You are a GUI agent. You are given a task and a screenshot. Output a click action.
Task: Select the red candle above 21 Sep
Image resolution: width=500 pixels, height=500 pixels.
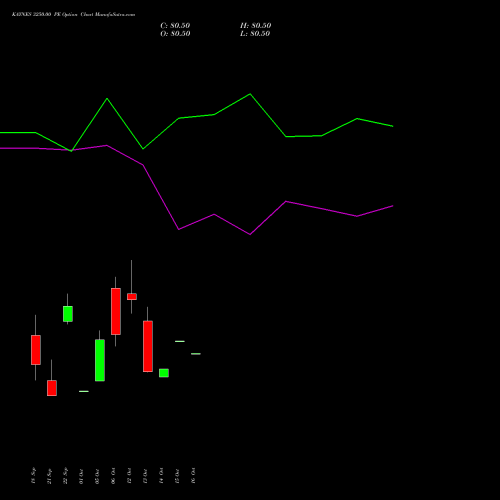(52, 388)
